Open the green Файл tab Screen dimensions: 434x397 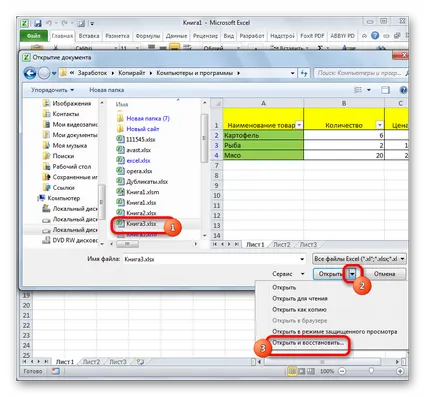(34, 36)
